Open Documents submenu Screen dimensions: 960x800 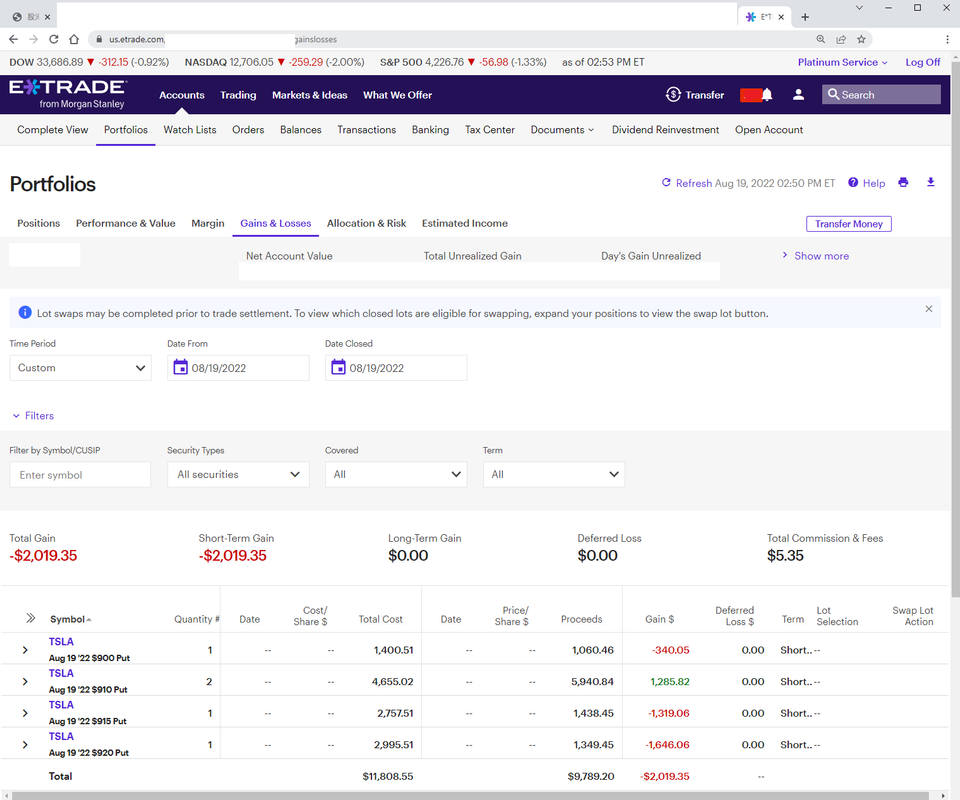click(x=562, y=130)
